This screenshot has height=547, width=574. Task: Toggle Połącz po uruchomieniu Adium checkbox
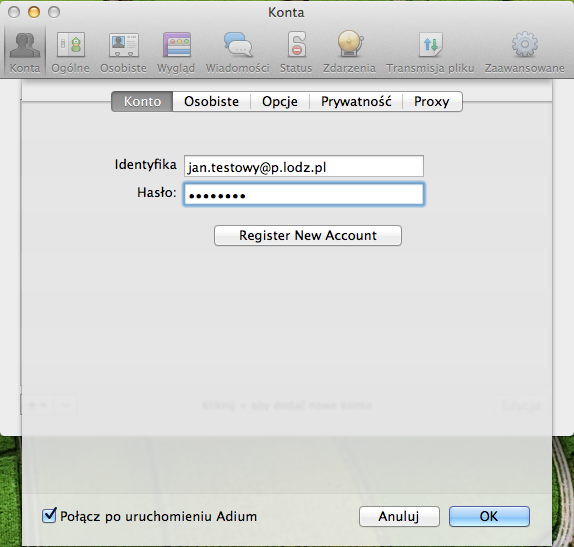point(49,516)
